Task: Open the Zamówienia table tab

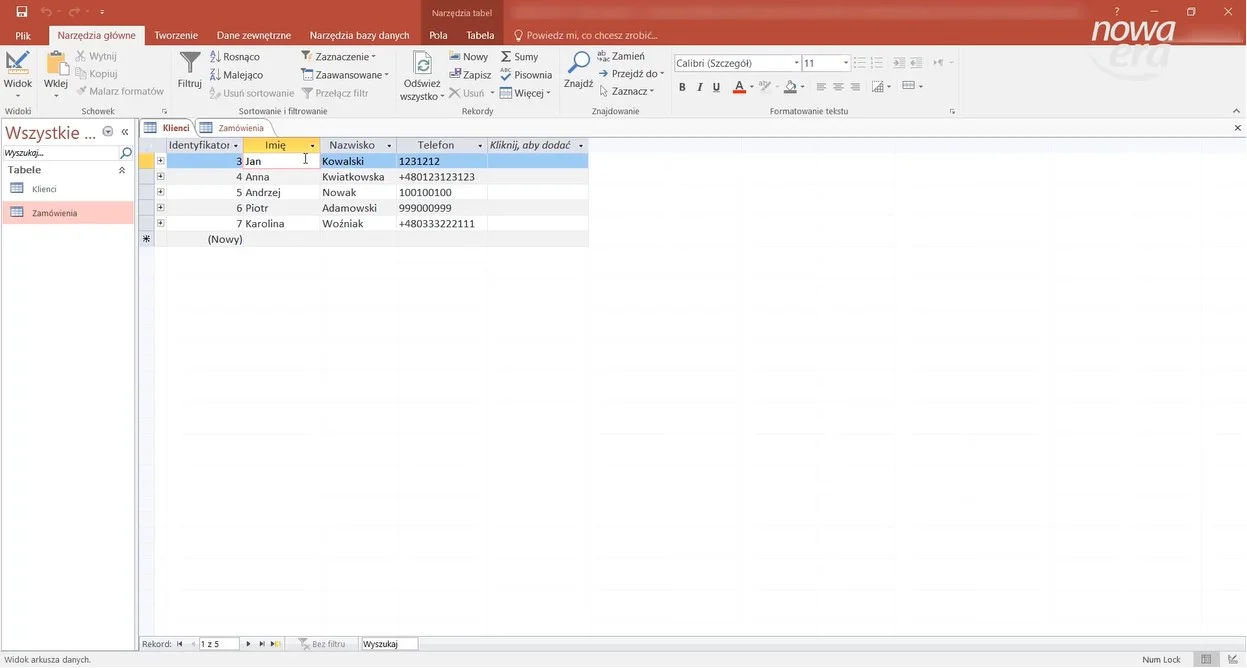Action: [234, 128]
